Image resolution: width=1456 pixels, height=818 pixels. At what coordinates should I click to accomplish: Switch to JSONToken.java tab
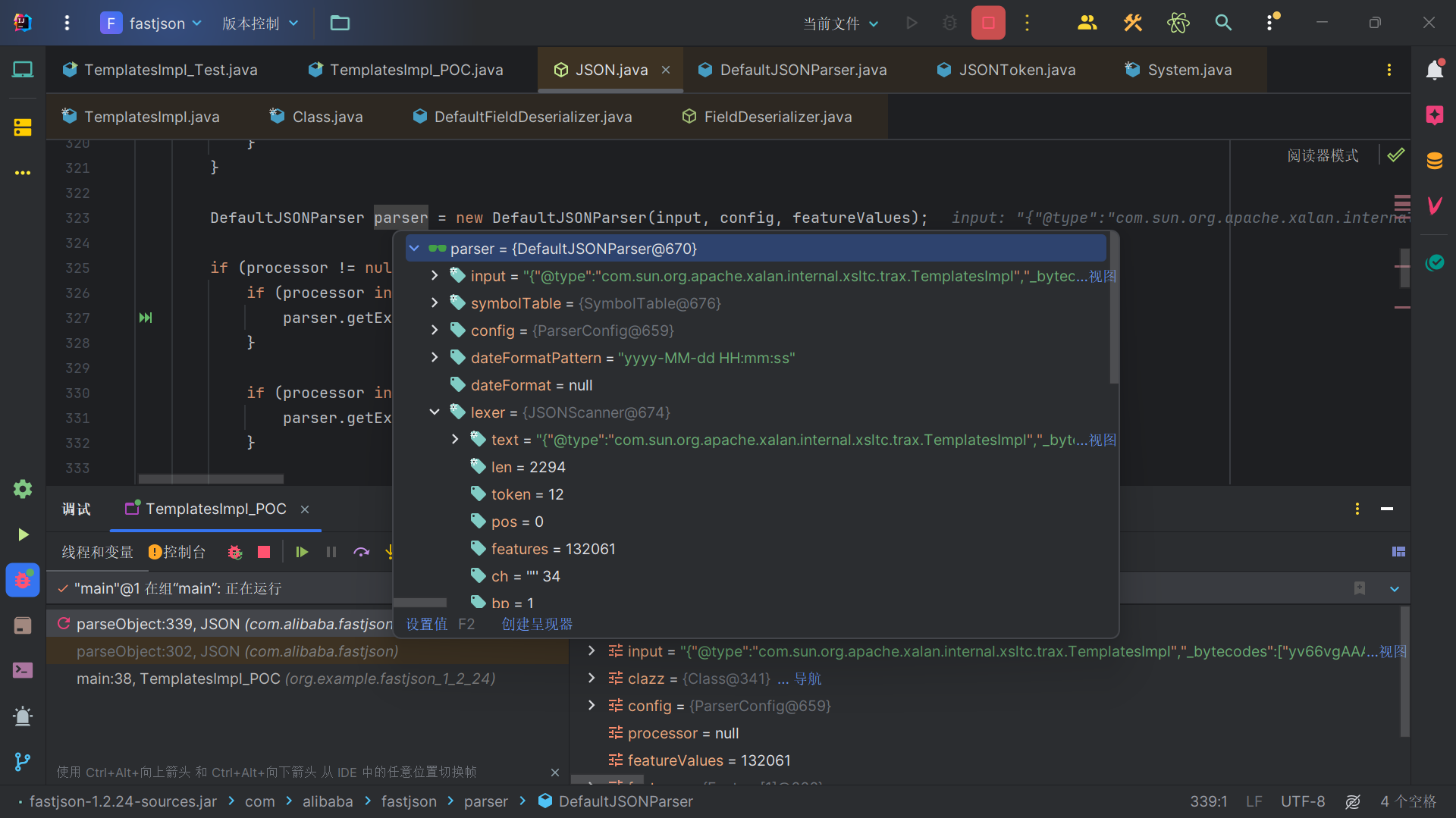(1006, 70)
